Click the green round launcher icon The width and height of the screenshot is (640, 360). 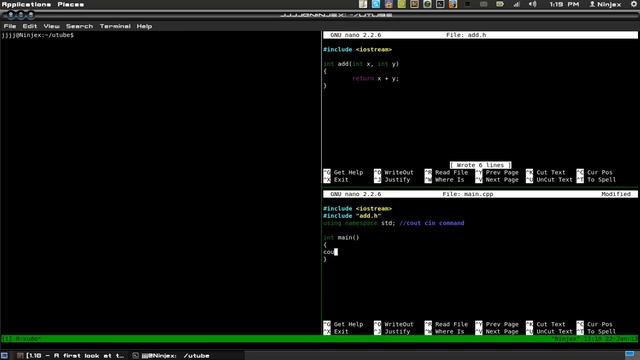click(427, 4)
